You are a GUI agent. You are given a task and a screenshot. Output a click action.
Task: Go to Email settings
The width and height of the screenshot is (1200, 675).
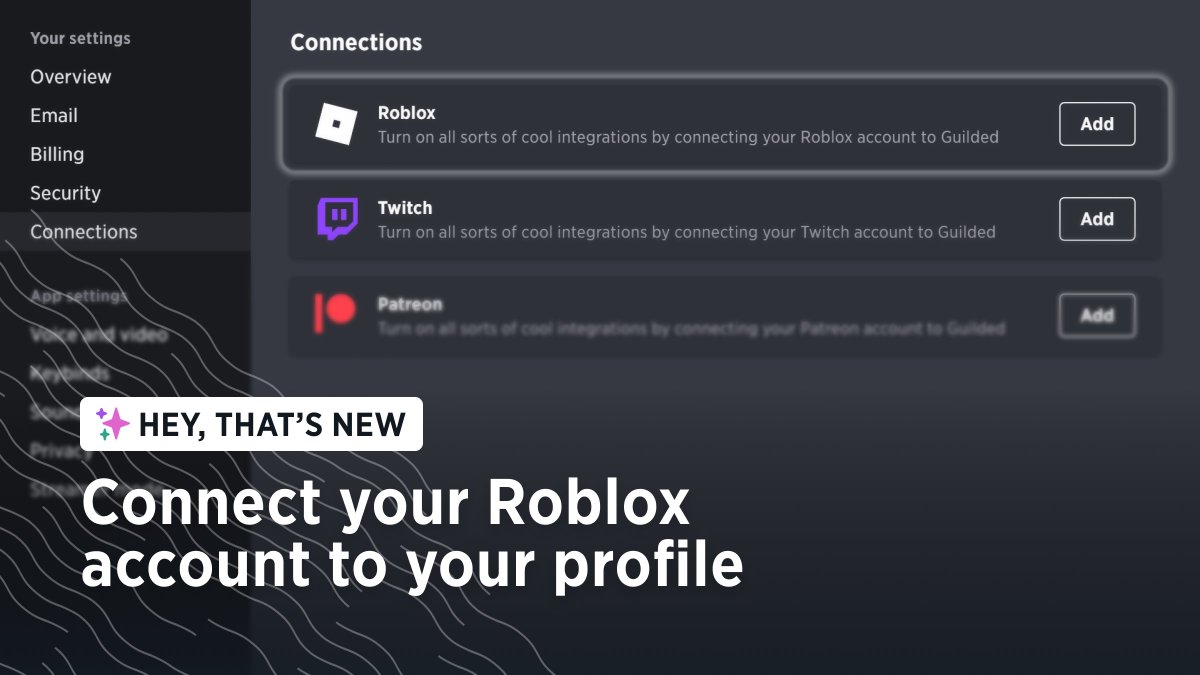(x=54, y=116)
